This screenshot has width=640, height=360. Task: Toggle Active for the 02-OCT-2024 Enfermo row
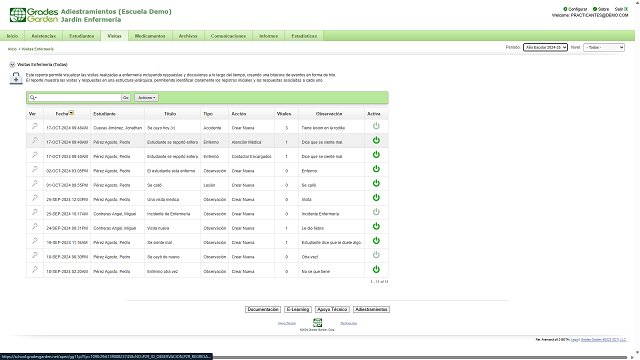pos(376,169)
